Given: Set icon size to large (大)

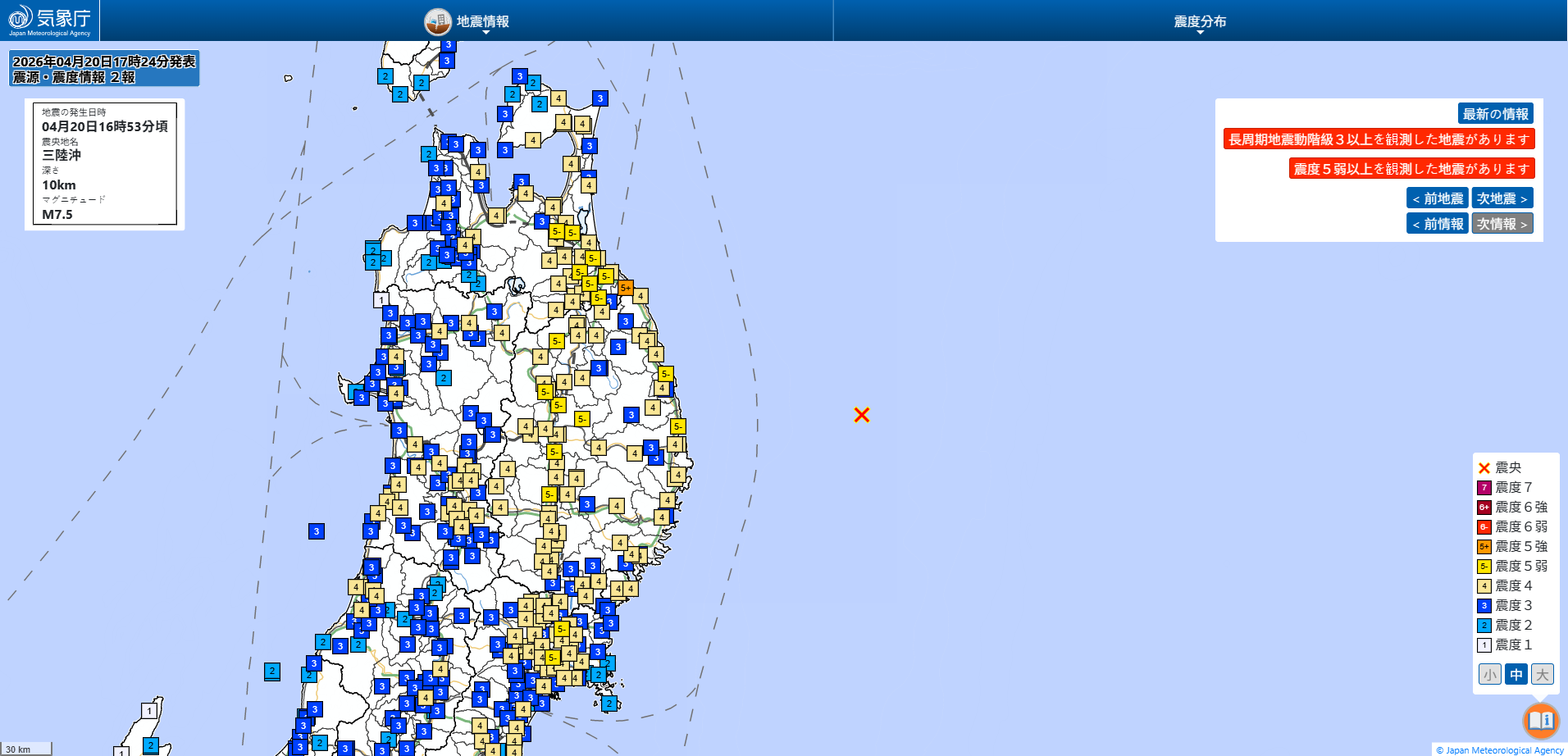Looking at the screenshot, I should 1542,675.
